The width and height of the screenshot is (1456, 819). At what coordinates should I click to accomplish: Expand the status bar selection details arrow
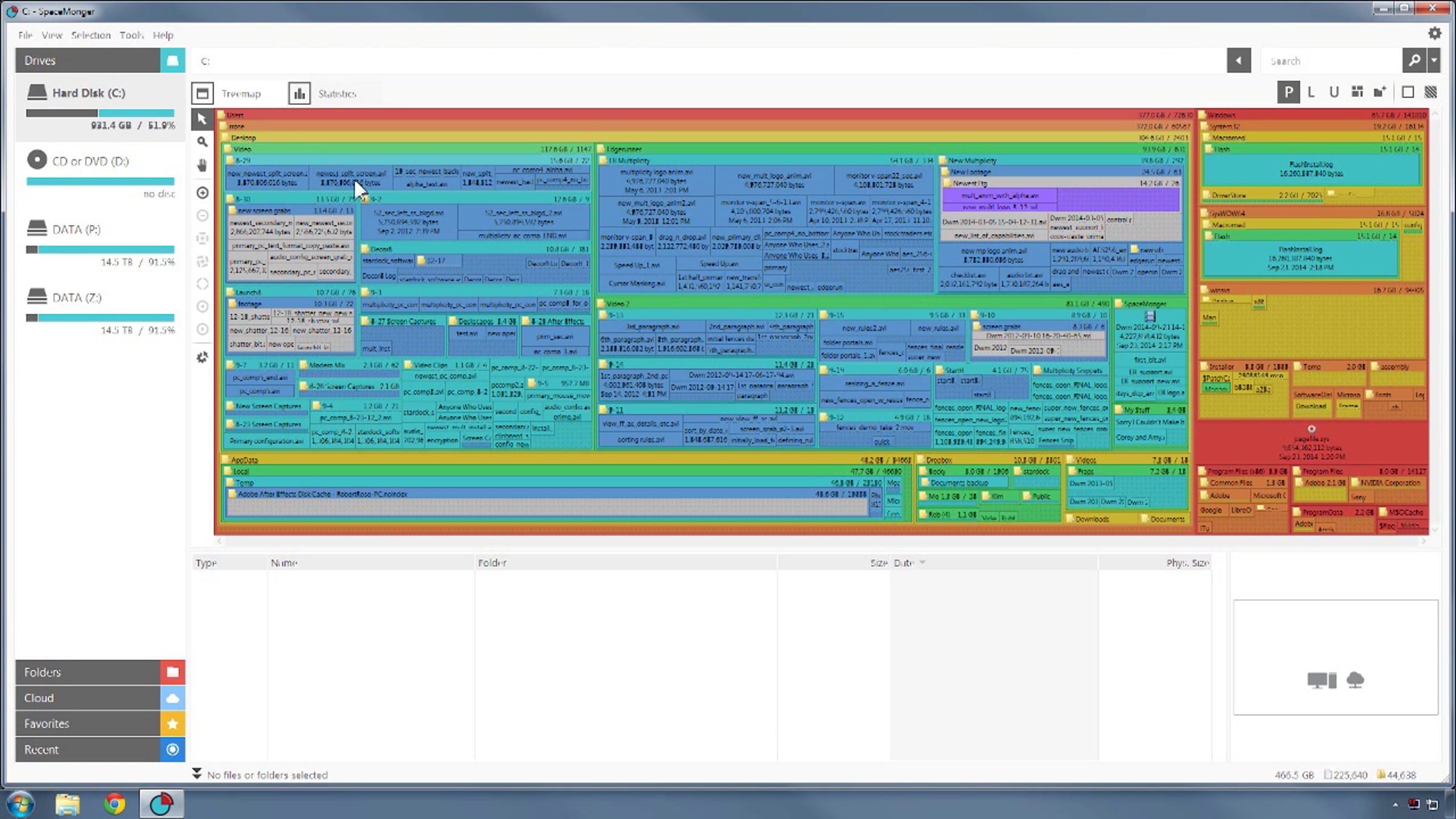coord(197,773)
